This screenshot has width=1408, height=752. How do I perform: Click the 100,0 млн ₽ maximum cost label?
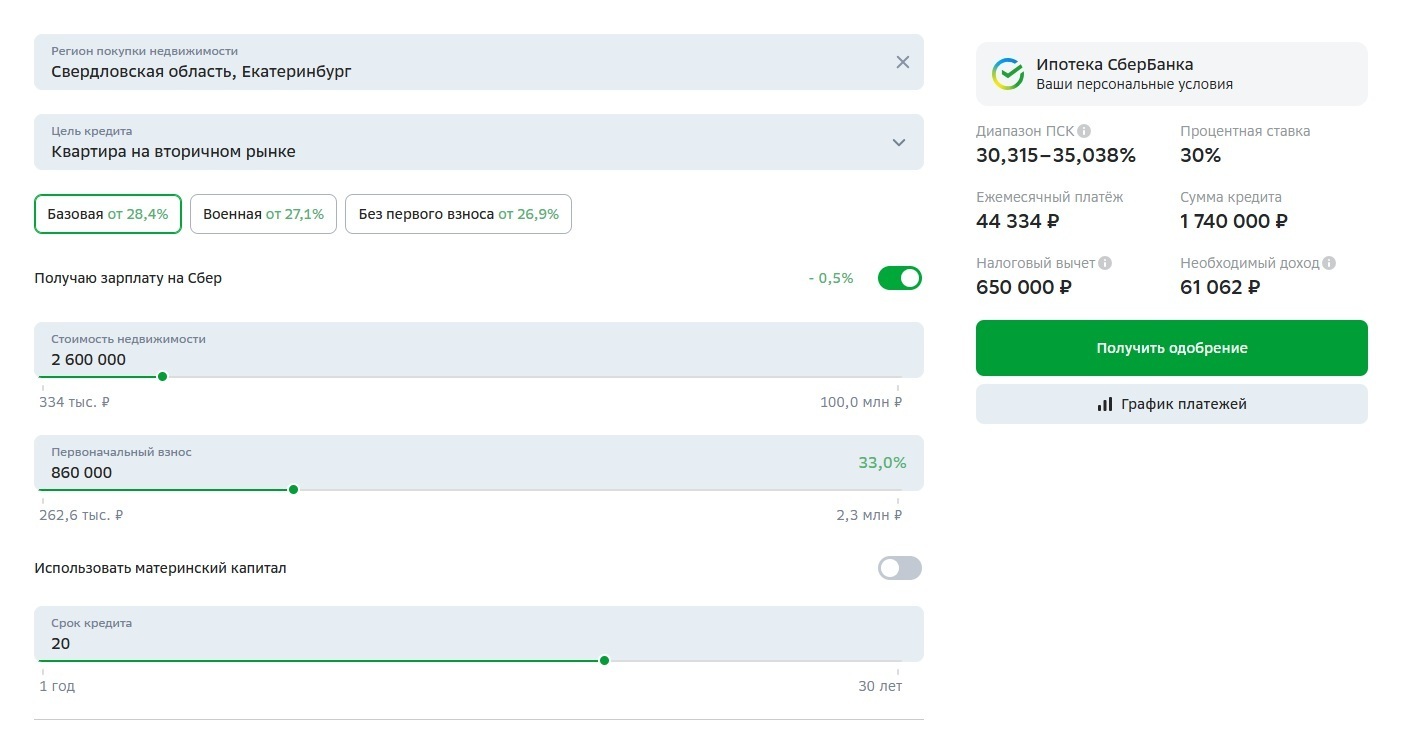click(861, 403)
